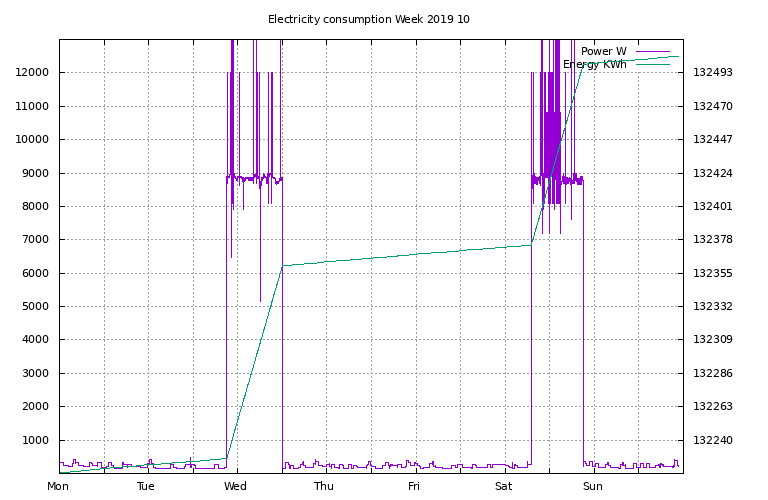Click the 132332 right axis value
Viewport: 768px width, 500px height.
pyautogui.click(x=713, y=307)
